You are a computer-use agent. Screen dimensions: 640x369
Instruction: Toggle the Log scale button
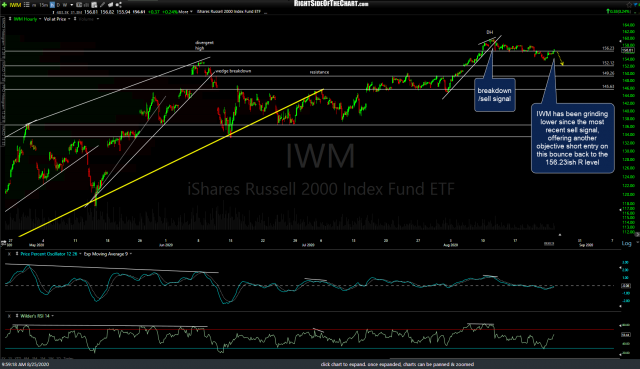click(626, 243)
